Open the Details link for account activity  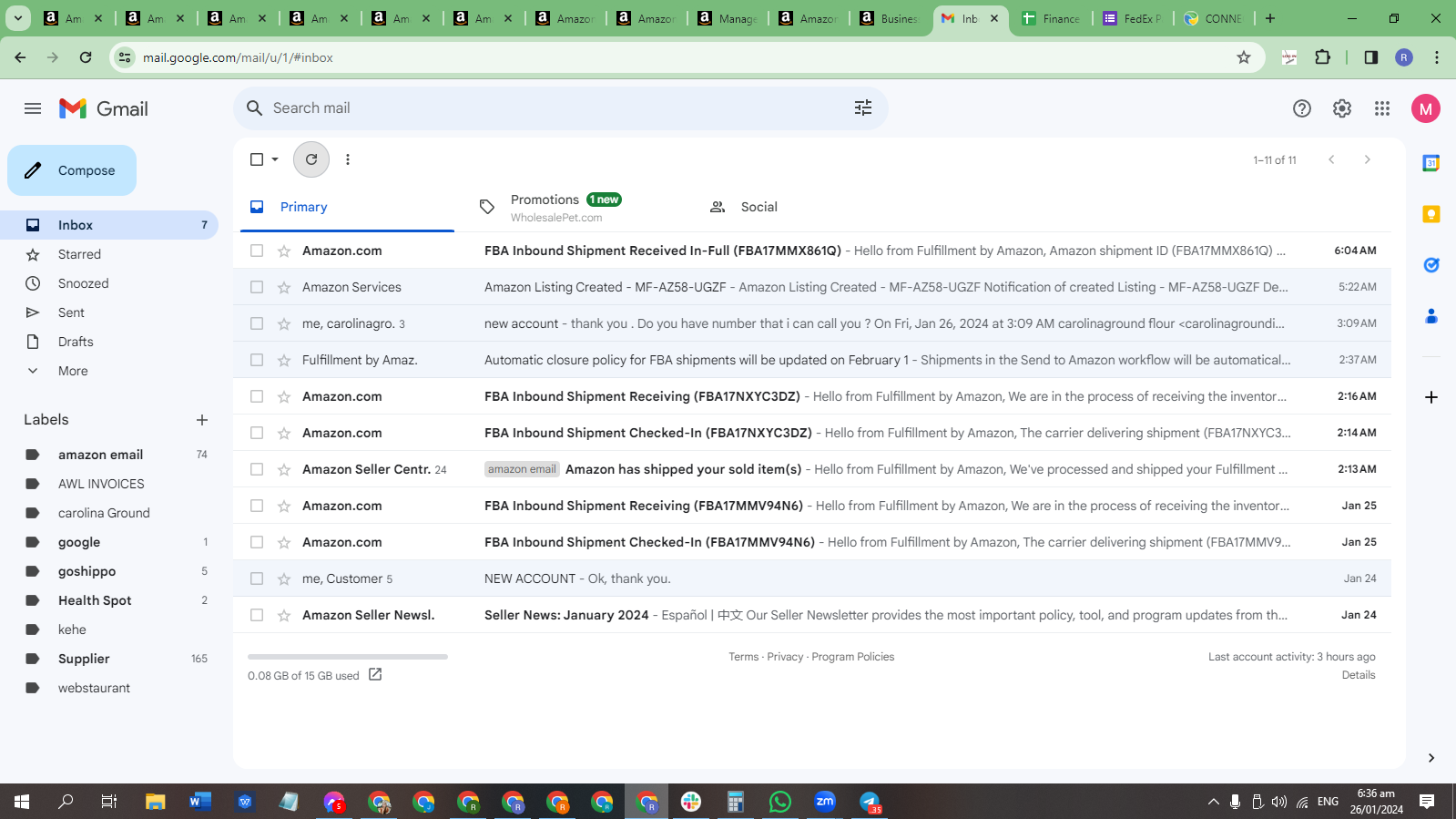tap(1359, 675)
